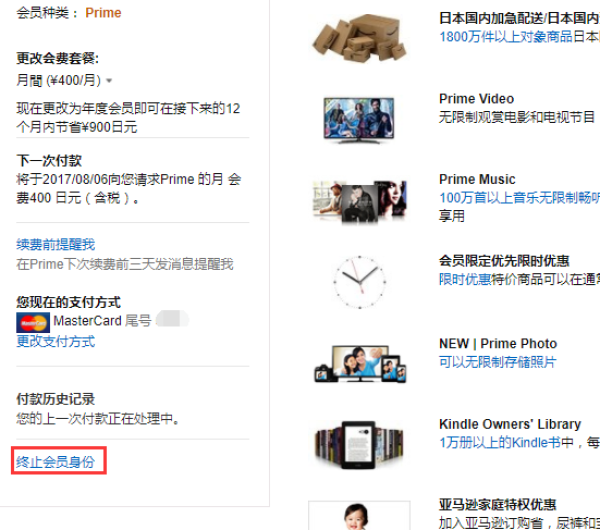Open the Kindle e-reader library image
The image size is (600, 530).
(359, 445)
